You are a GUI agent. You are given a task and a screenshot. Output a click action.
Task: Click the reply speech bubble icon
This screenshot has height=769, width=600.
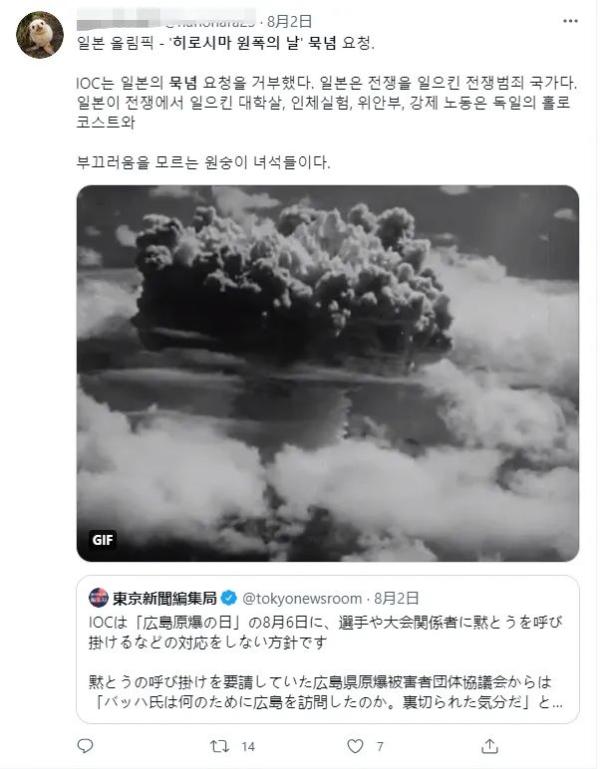[85, 746]
